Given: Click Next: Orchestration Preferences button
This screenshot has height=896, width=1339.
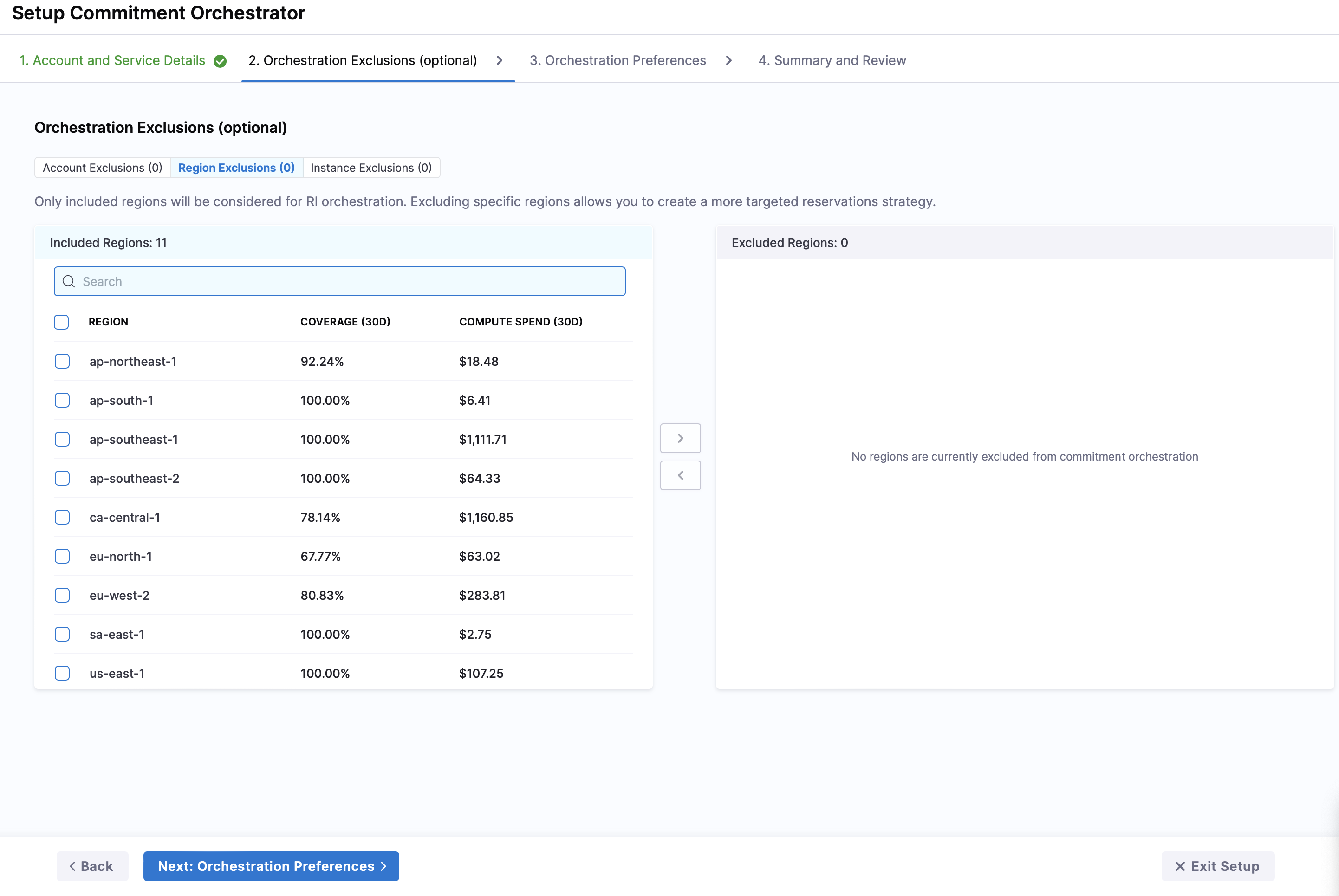Looking at the screenshot, I should 271,866.
